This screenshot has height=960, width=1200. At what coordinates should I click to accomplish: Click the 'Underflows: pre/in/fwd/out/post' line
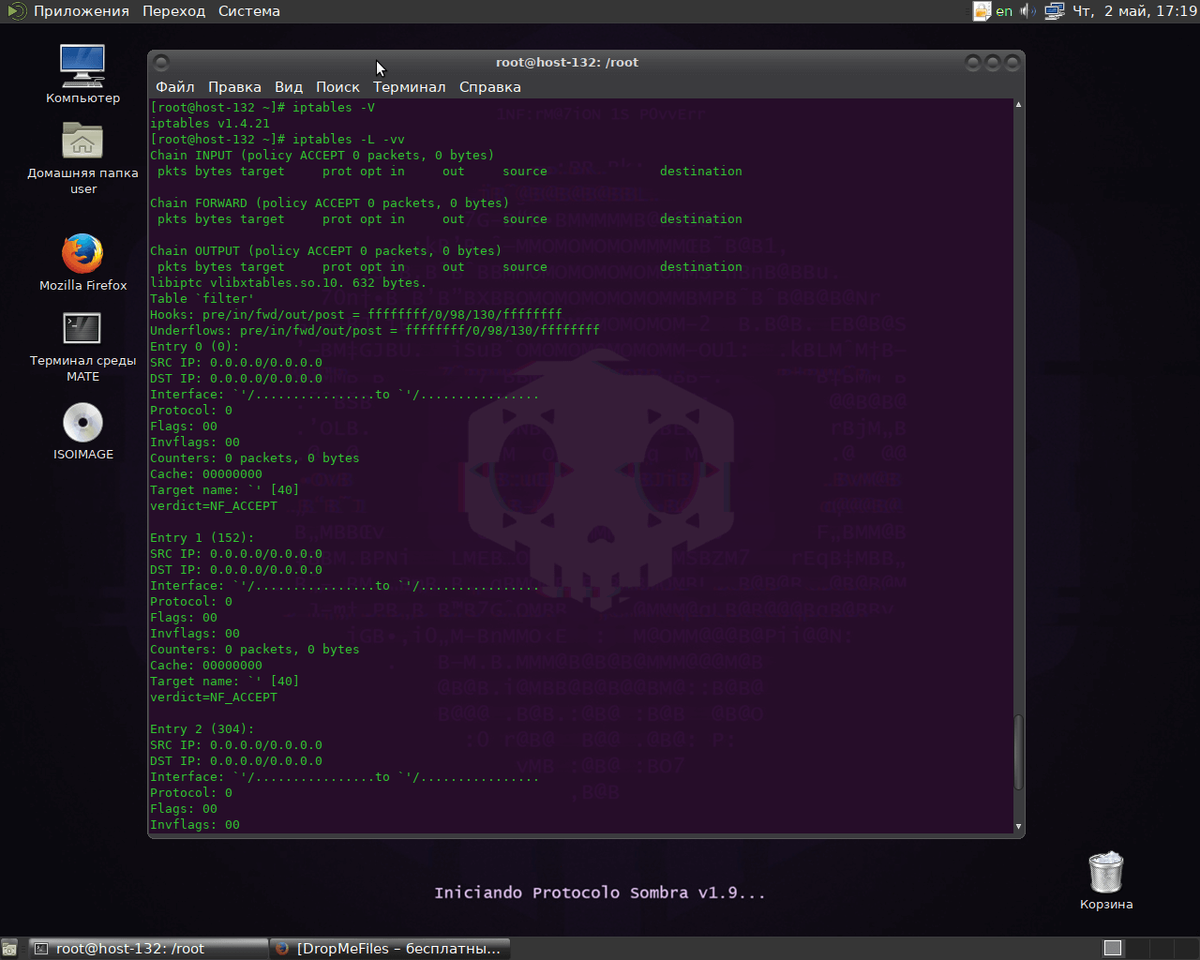click(375, 330)
